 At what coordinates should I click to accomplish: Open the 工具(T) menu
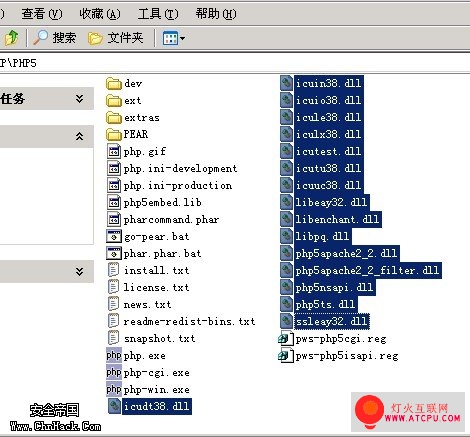[158, 14]
